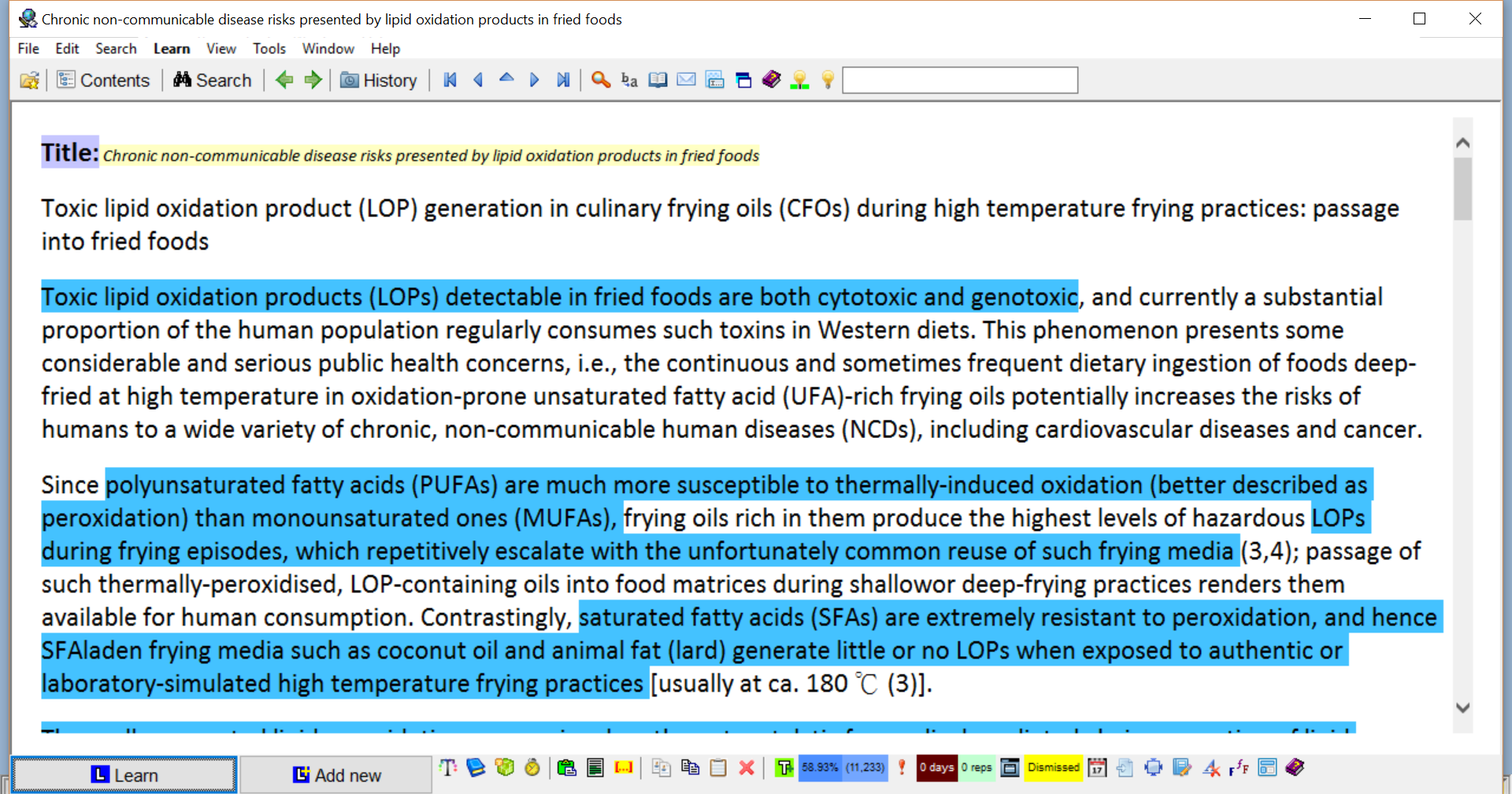Open the View menu

221,49
